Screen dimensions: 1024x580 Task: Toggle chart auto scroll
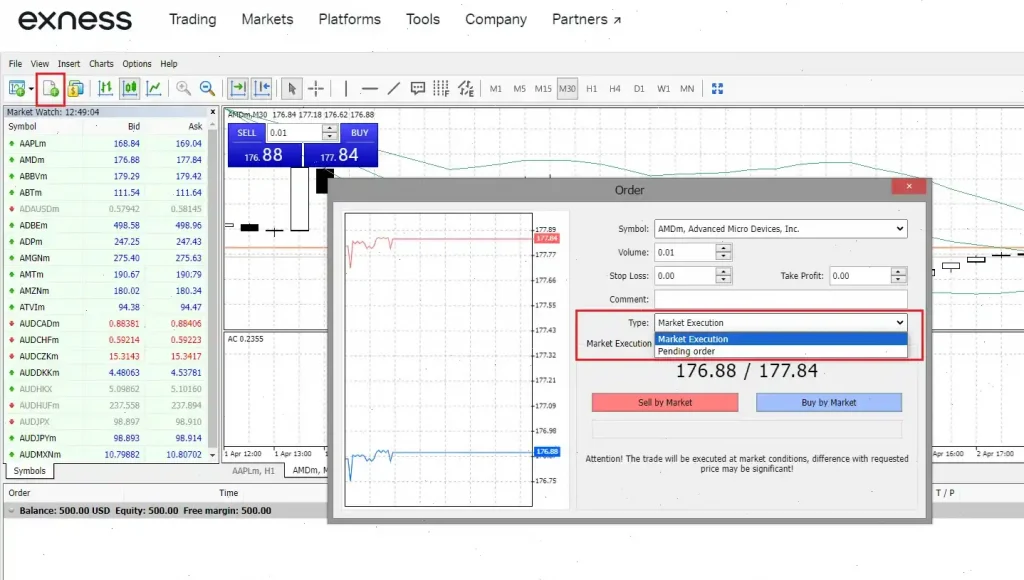(x=238, y=88)
